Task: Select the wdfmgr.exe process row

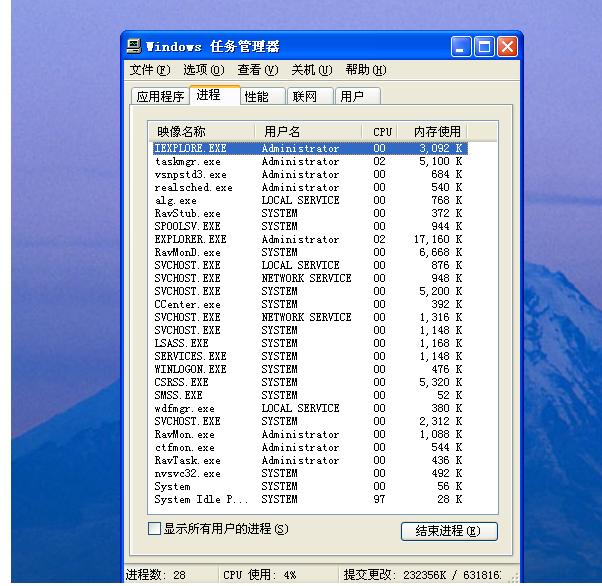Action: point(310,408)
